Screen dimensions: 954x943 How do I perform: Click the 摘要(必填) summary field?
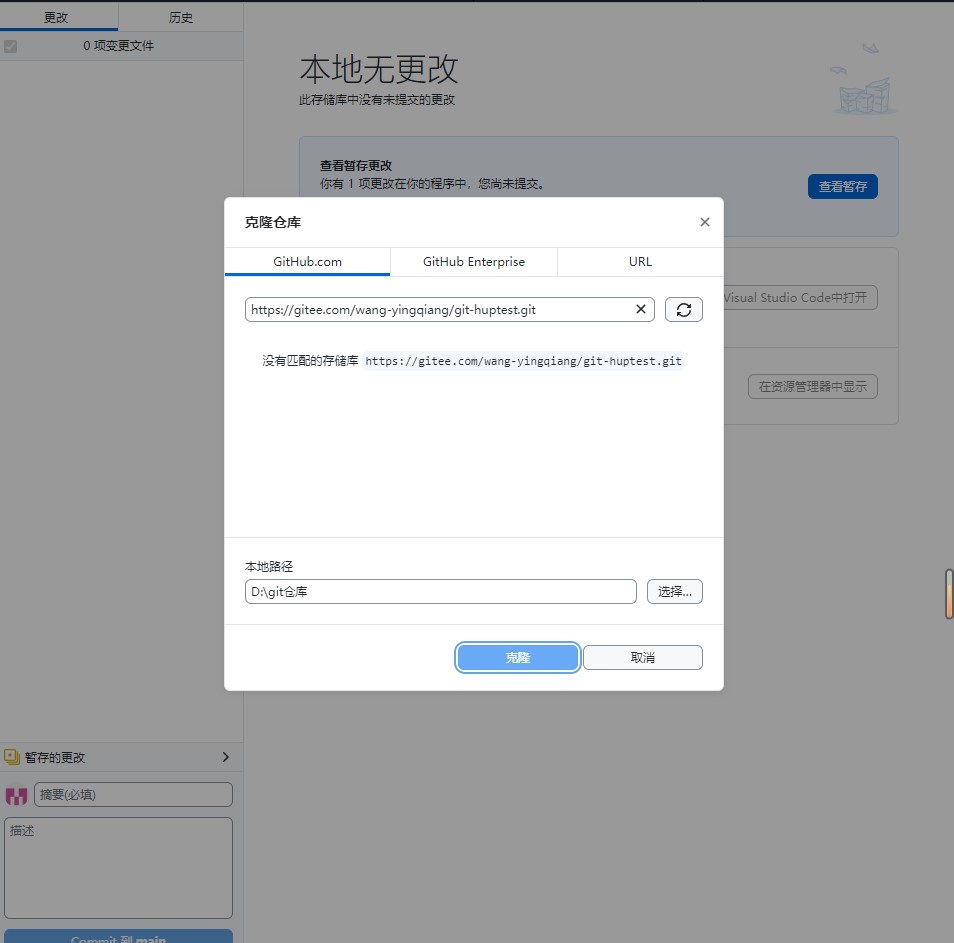[x=133, y=794]
